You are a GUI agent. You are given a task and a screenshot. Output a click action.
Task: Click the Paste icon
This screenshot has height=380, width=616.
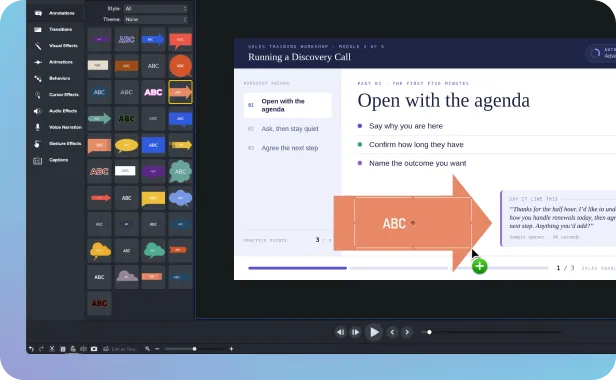(x=73, y=349)
